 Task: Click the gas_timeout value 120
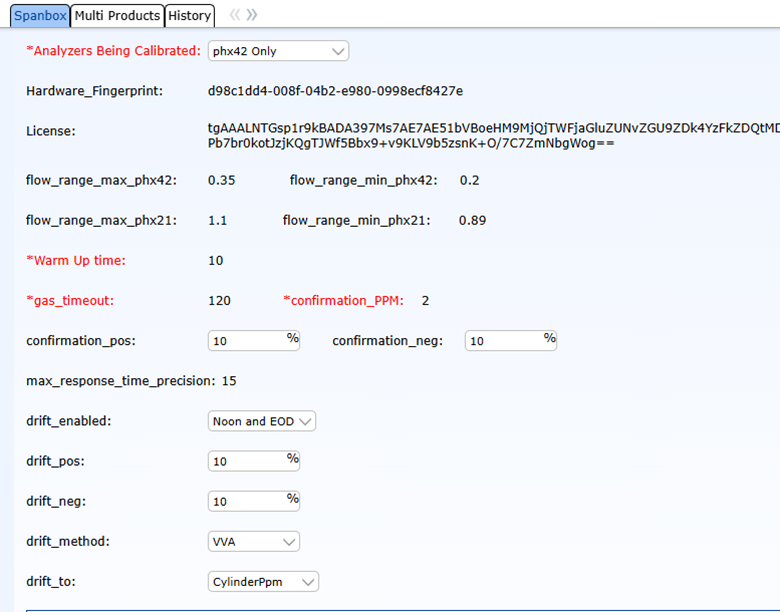[219, 301]
